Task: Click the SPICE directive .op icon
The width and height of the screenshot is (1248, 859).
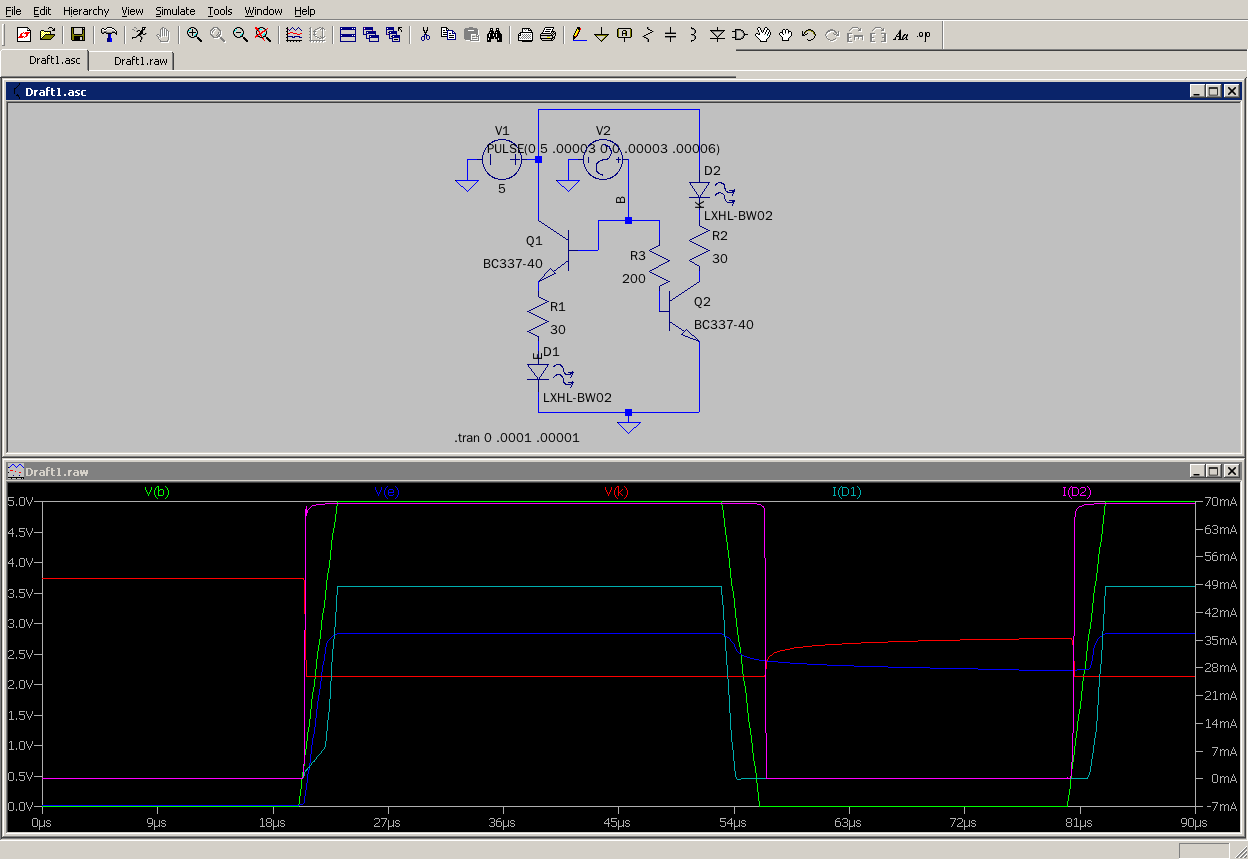Action: [x=923, y=35]
